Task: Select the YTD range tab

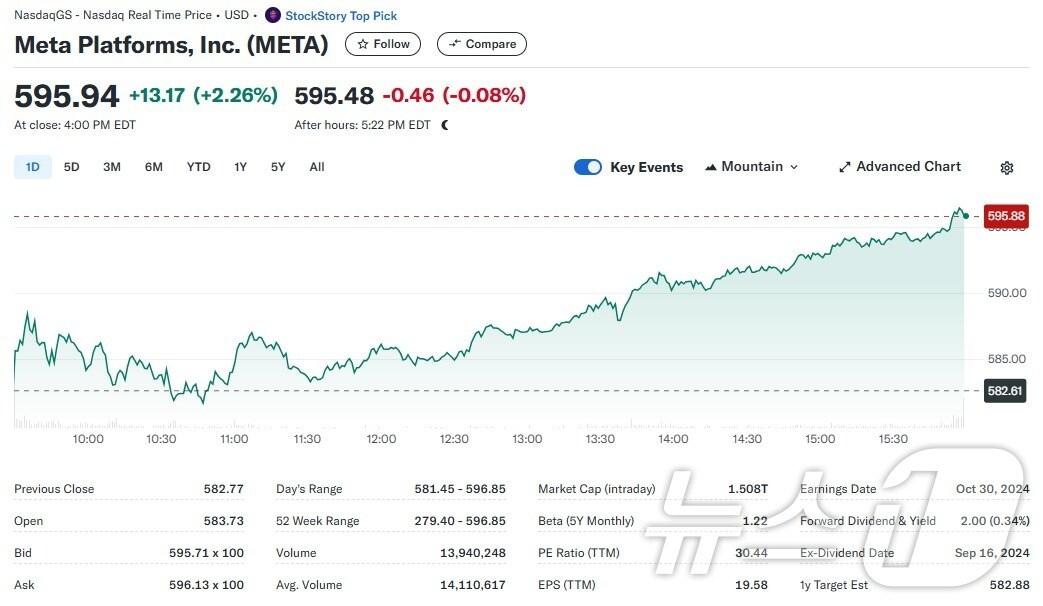Action: coord(199,167)
